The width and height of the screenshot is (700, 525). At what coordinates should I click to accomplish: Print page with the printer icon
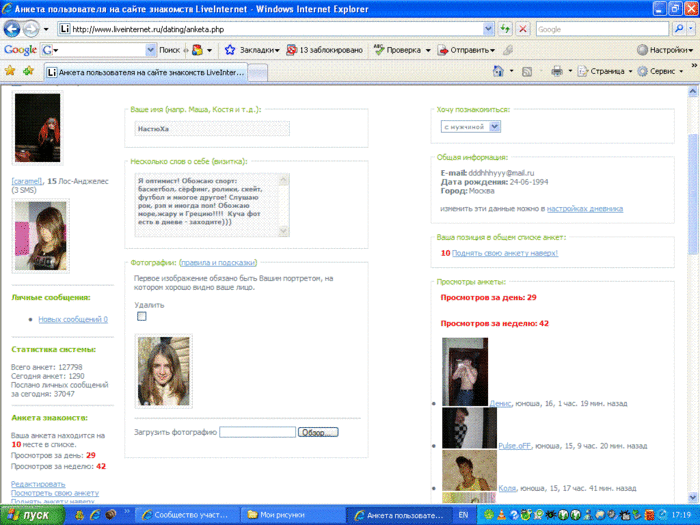click(557, 71)
